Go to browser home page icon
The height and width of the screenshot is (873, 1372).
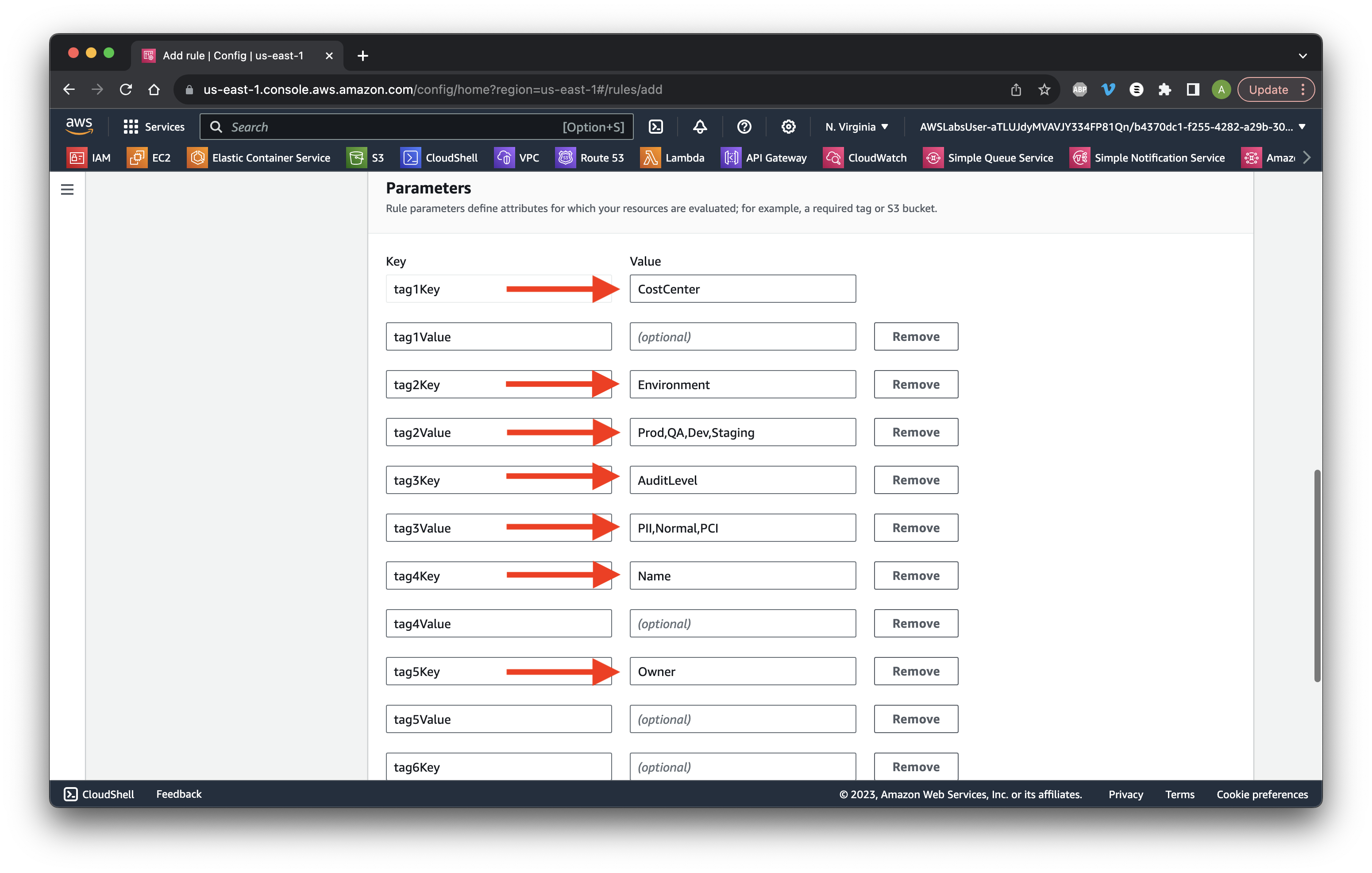click(154, 89)
